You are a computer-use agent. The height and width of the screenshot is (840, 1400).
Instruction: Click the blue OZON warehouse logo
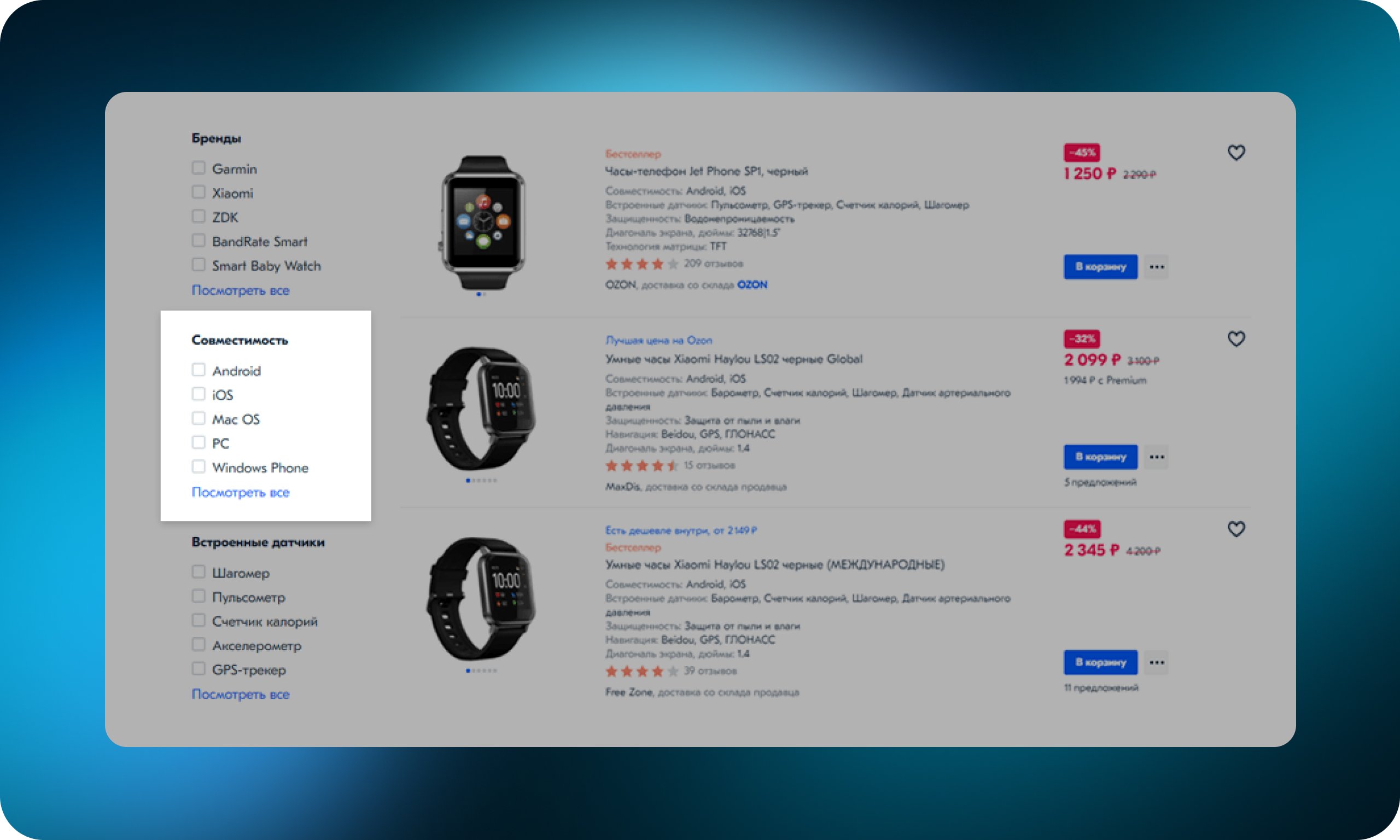pyautogui.click(x=752, y=285)
